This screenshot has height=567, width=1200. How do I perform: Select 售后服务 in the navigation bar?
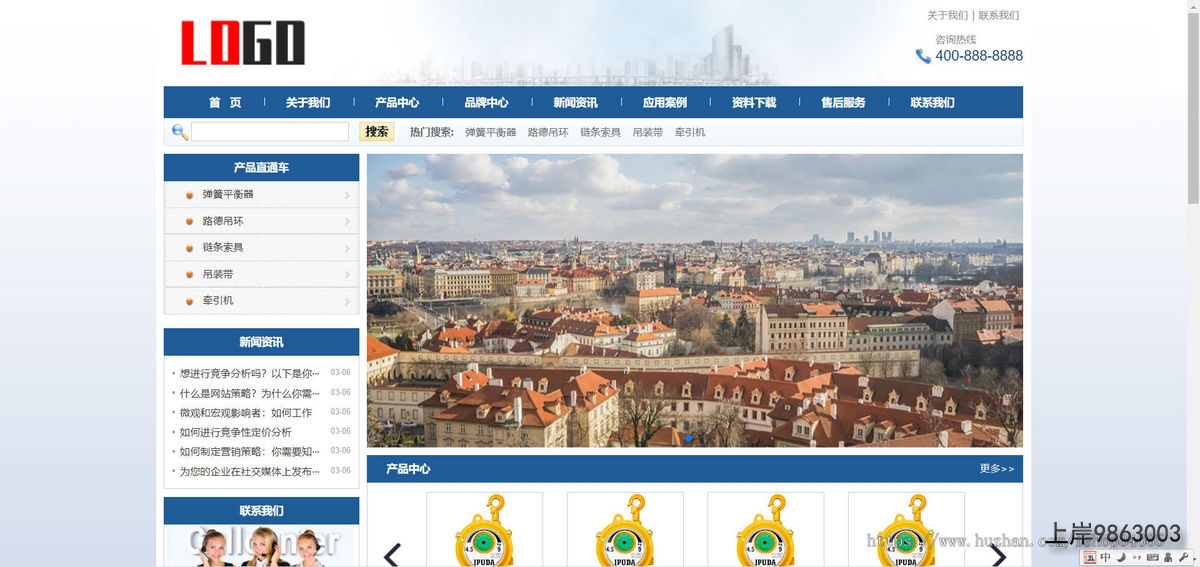point(843,102)
